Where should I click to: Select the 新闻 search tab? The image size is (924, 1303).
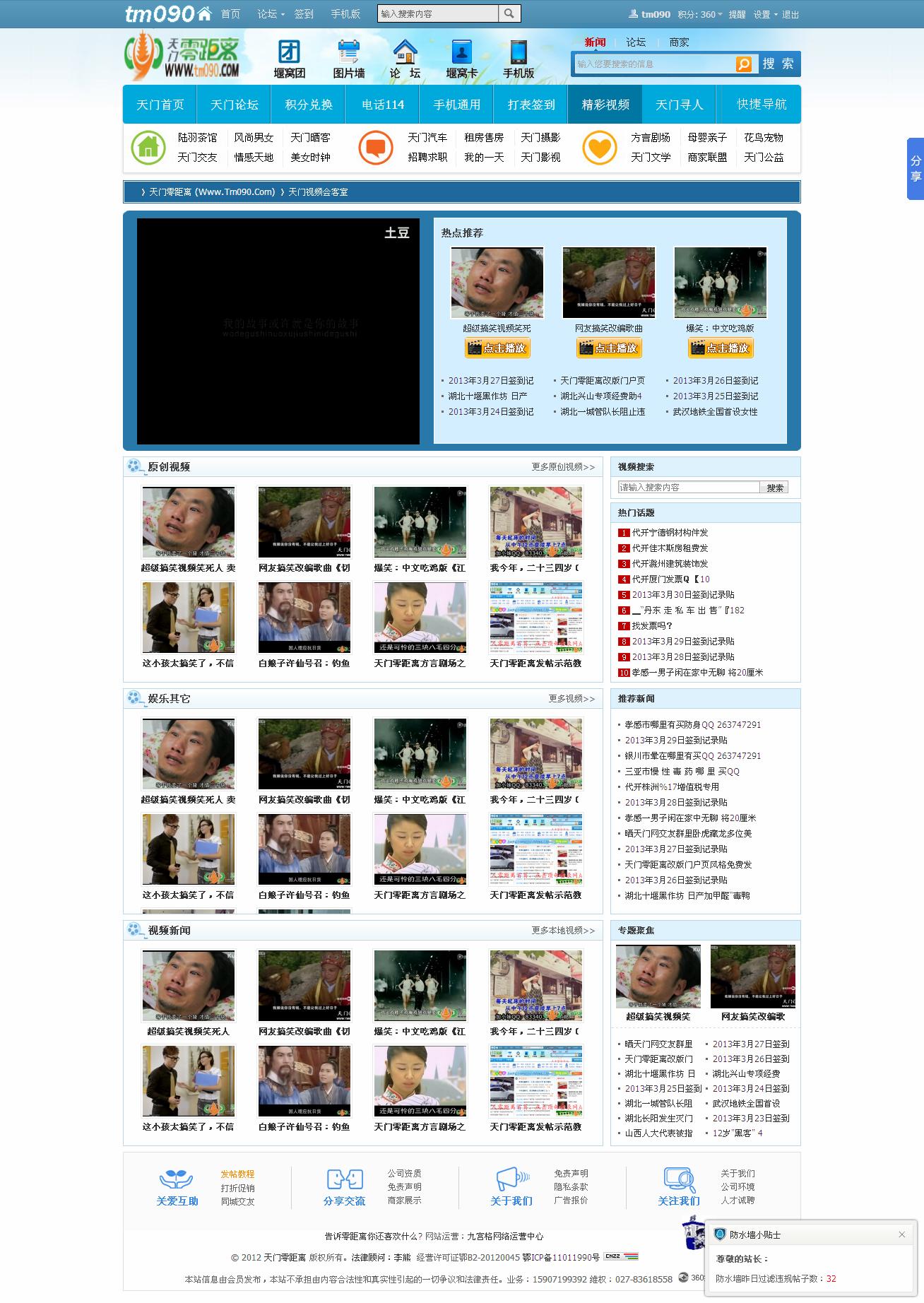(595, 42)
